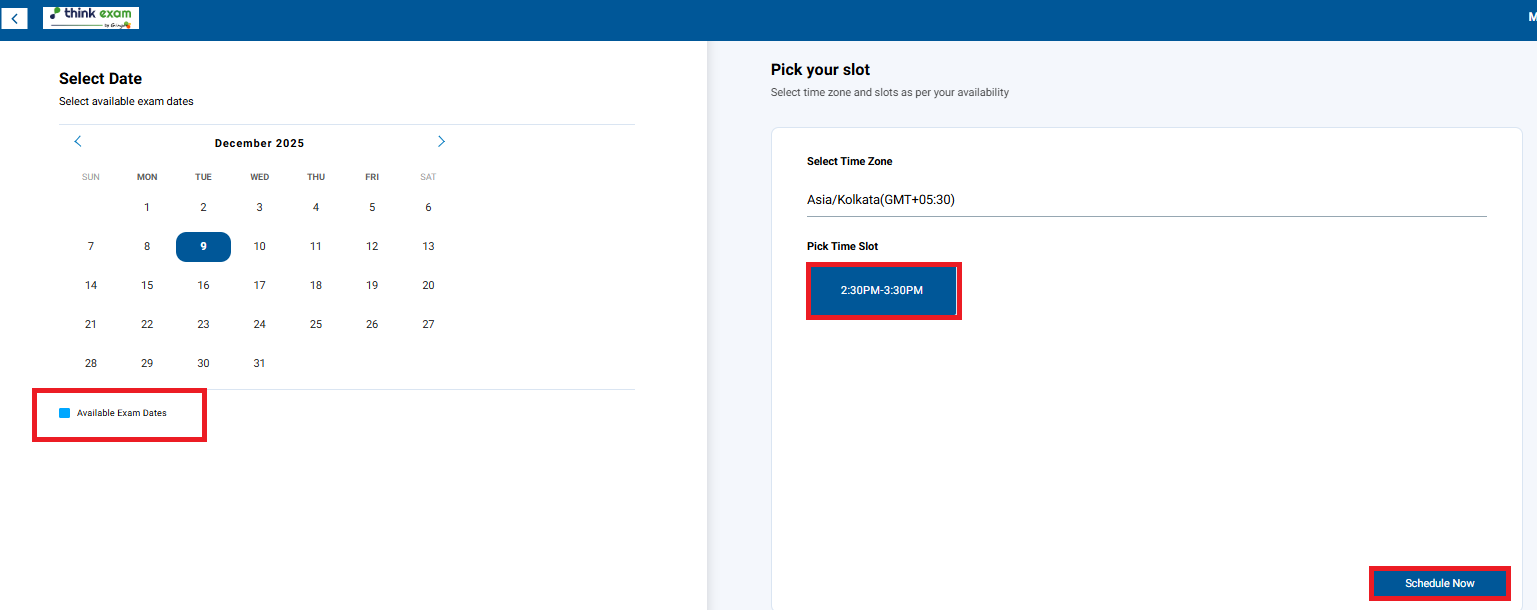Choose December 12 in the calendar

(372, 247)
